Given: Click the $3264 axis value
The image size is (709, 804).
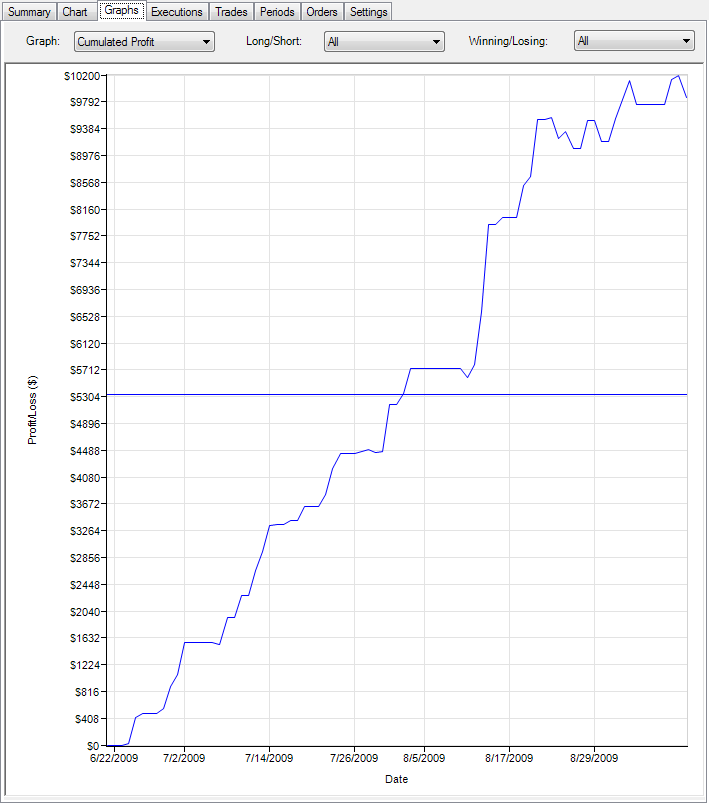Looking at the screenshot, I should point(85,531).
